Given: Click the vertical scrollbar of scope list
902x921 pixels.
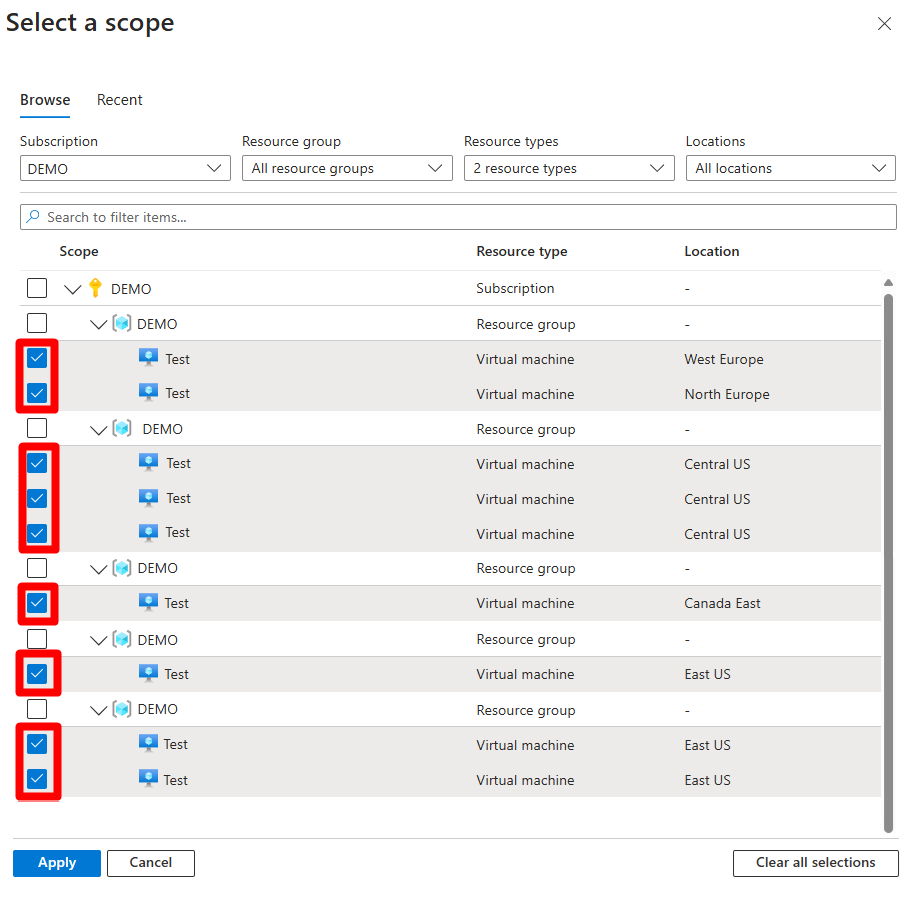Looking at the screenshot, I should click(x=888, y=563).
